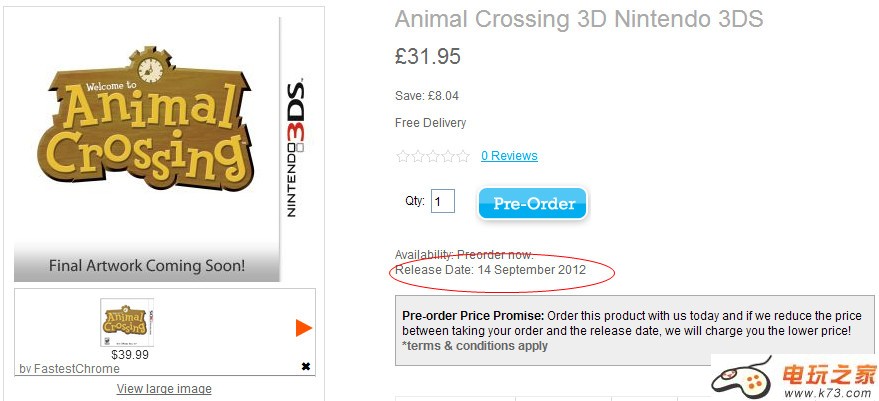Click the fifth rating star

click(463, 156)
